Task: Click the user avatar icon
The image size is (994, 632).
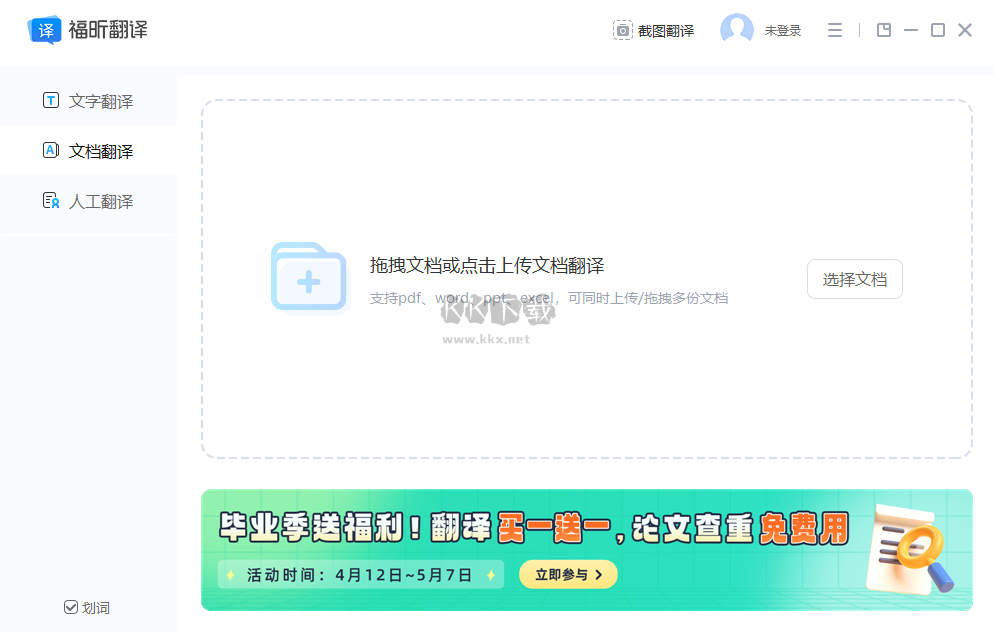Action: [735, 29]
